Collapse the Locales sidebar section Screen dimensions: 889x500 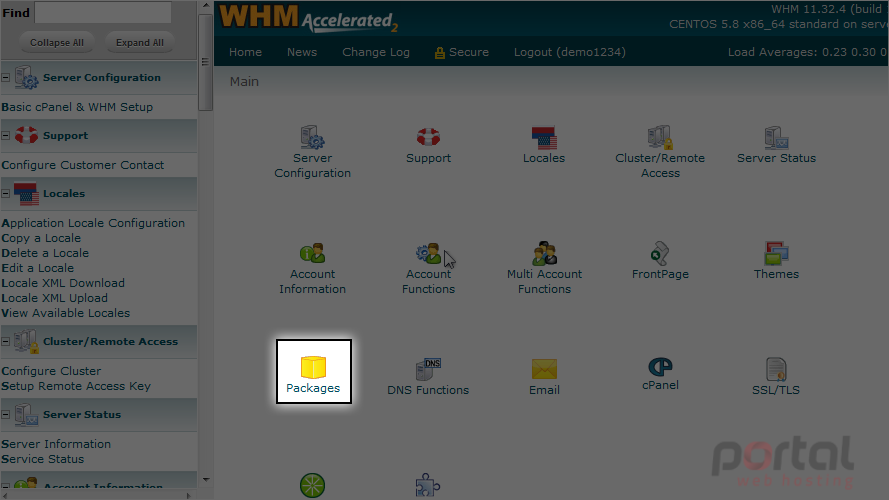point(6,193)
